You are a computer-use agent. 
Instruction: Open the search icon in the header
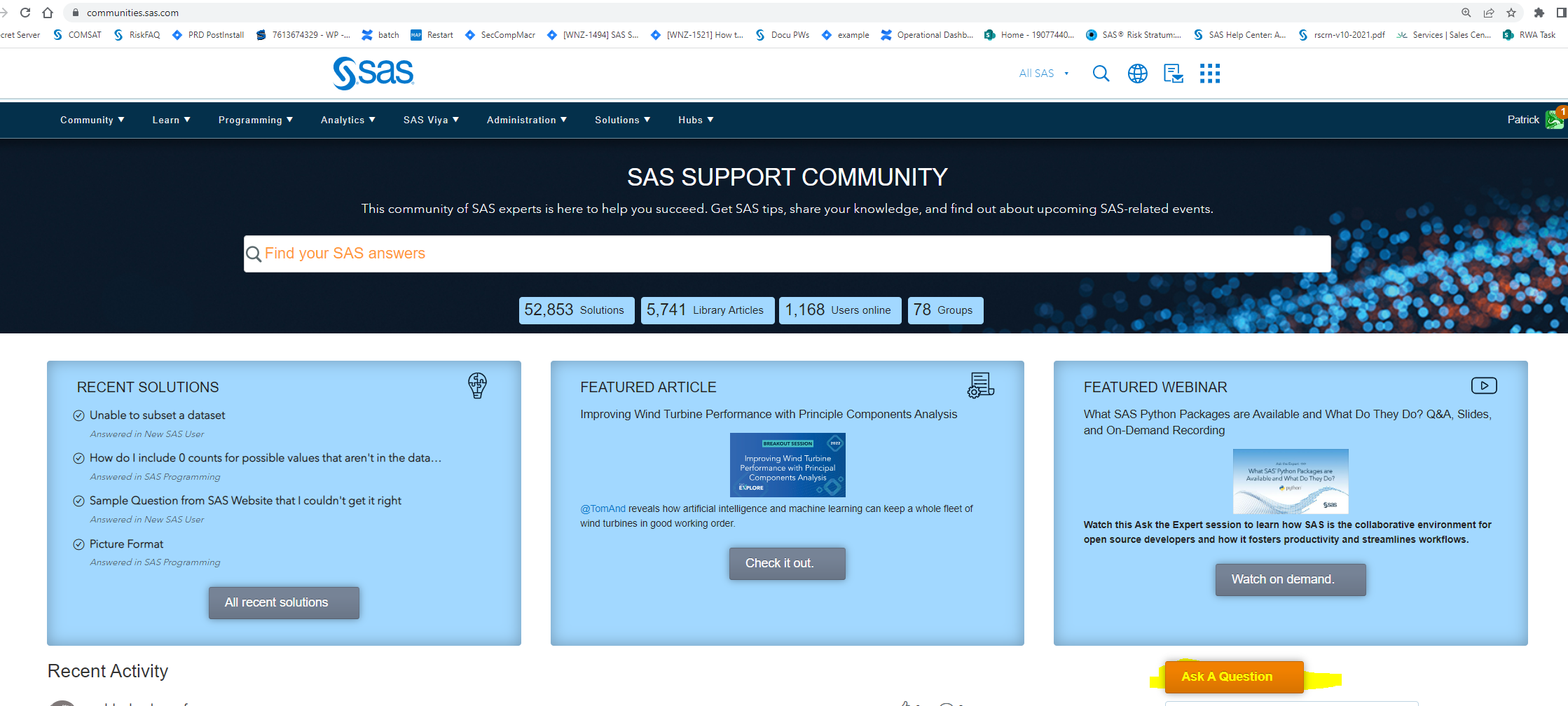tap(1101, 73)
